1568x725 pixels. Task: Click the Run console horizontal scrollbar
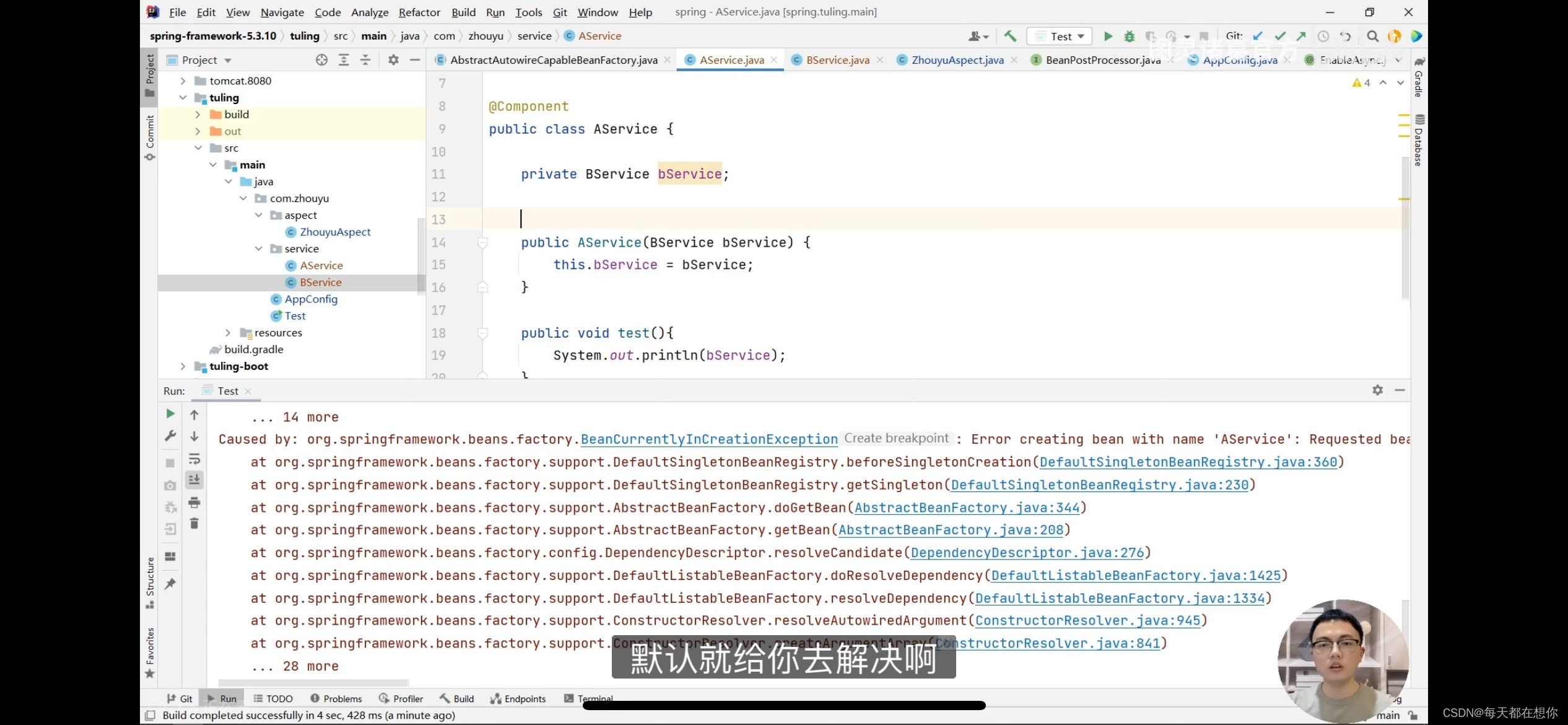(x=313, y=683)
